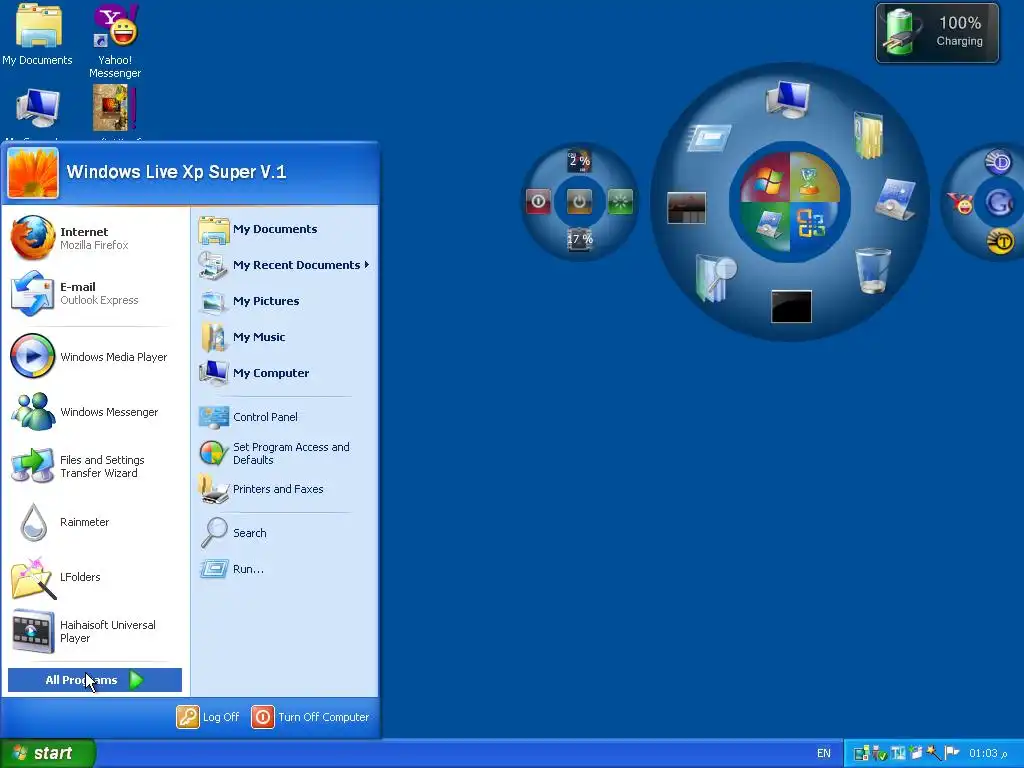Image resolution: width=1024 pixels, height=768 pixels.
Task: Click the tray magic wand icon
Action: [x=933, y=753]
